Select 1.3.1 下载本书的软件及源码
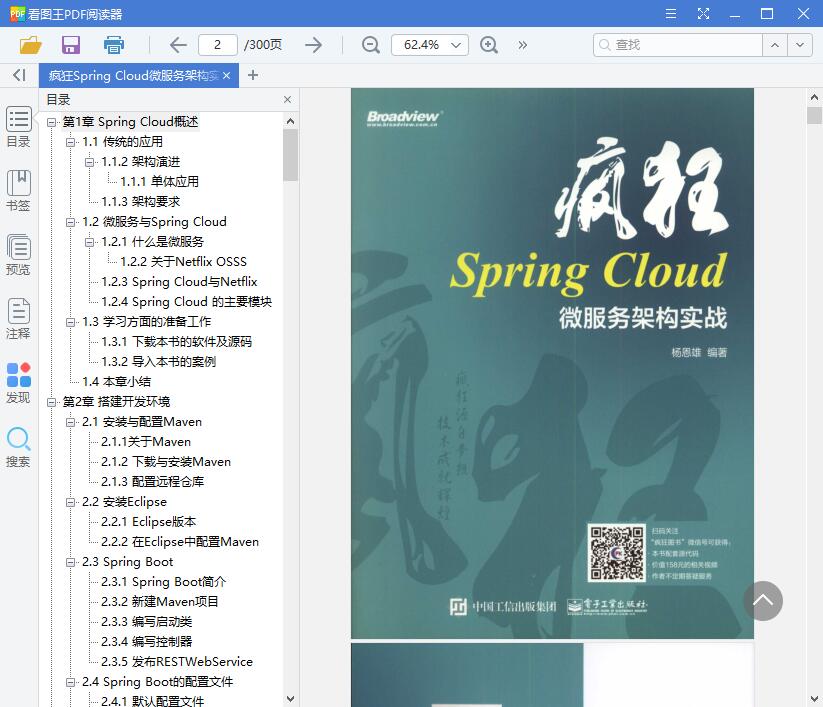The image size is (823, 707). pyautogui.click(x=176, y=342)
